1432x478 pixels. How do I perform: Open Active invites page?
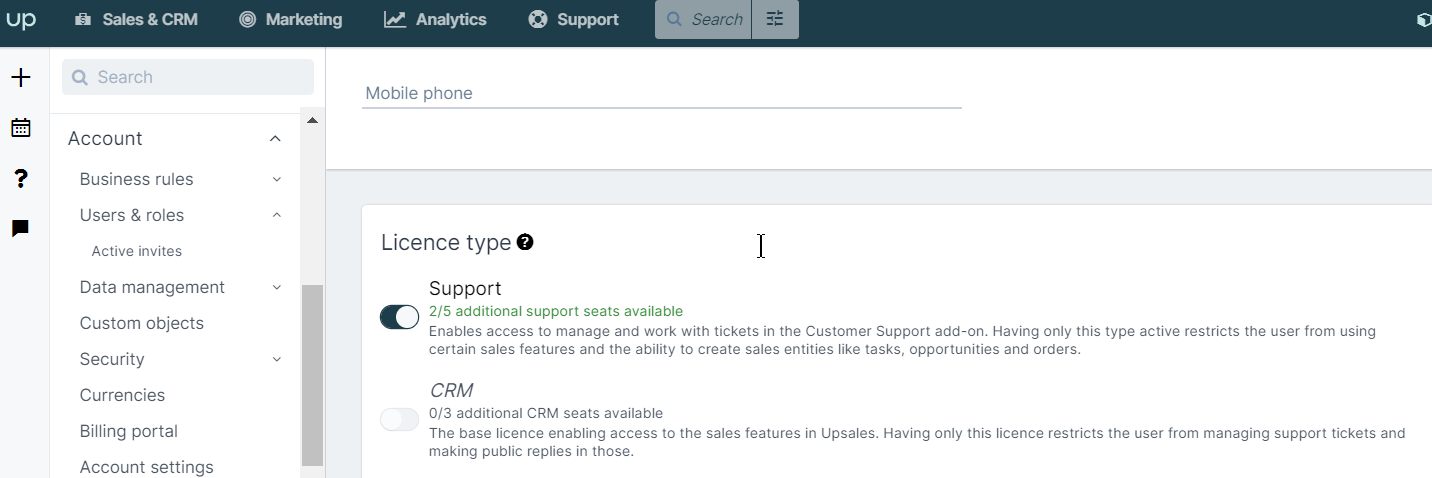click(x=137, y=251)
